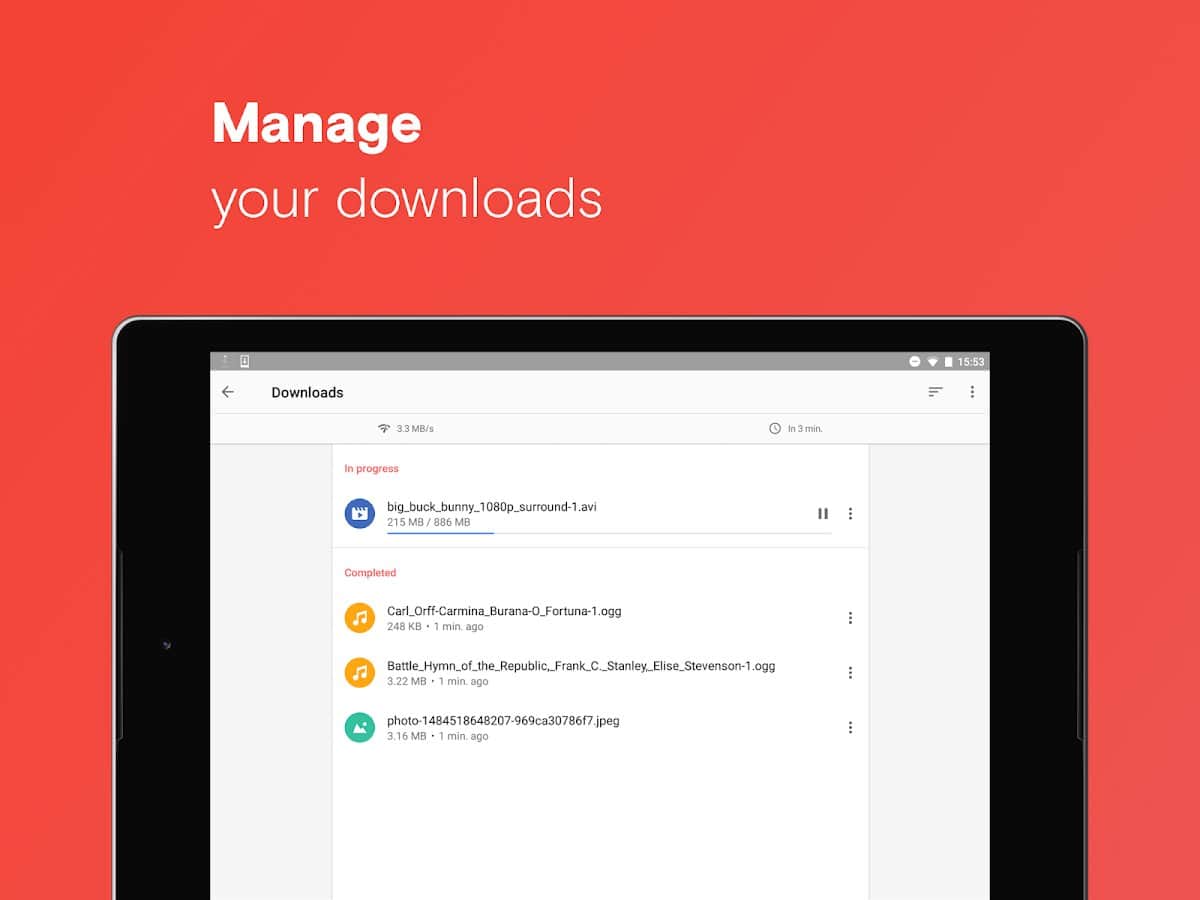Open Carl_Orff-Carmina_Burana-O_Fortuna-1.ogg file
The image size is (1200, 900).
(504, 611)
